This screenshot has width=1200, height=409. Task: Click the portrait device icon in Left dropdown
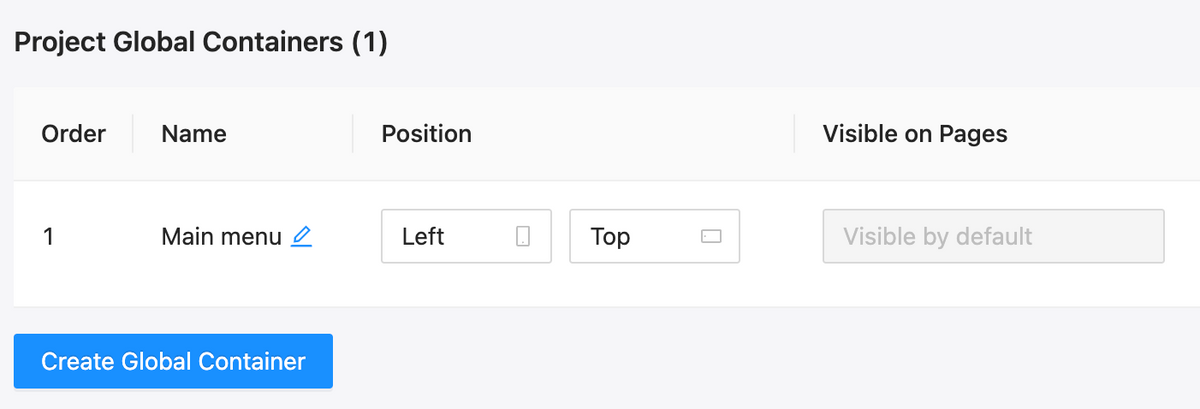pyautogui.click(x=522, y=237)
